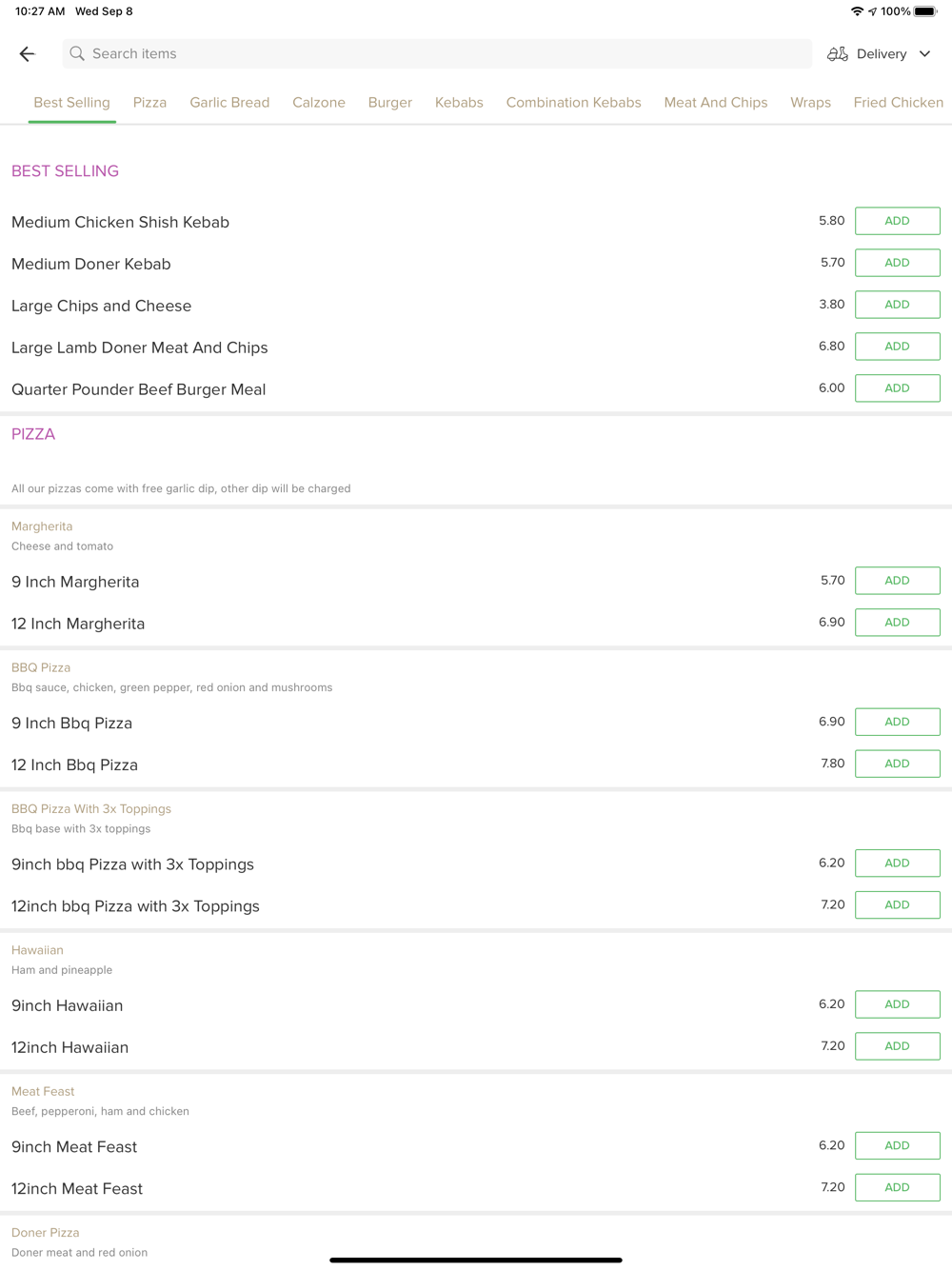Tap the back arrow icon

[x=27, y=54]
